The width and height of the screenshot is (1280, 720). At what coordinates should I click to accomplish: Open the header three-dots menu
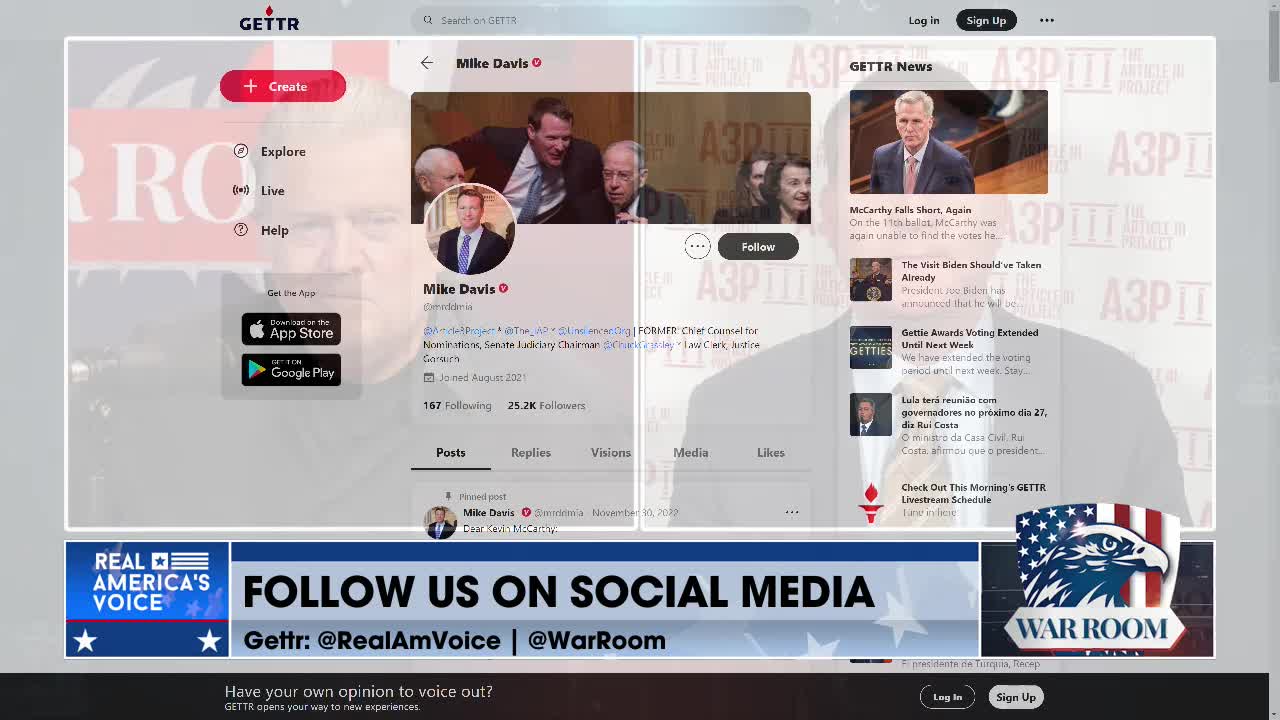1046,20
